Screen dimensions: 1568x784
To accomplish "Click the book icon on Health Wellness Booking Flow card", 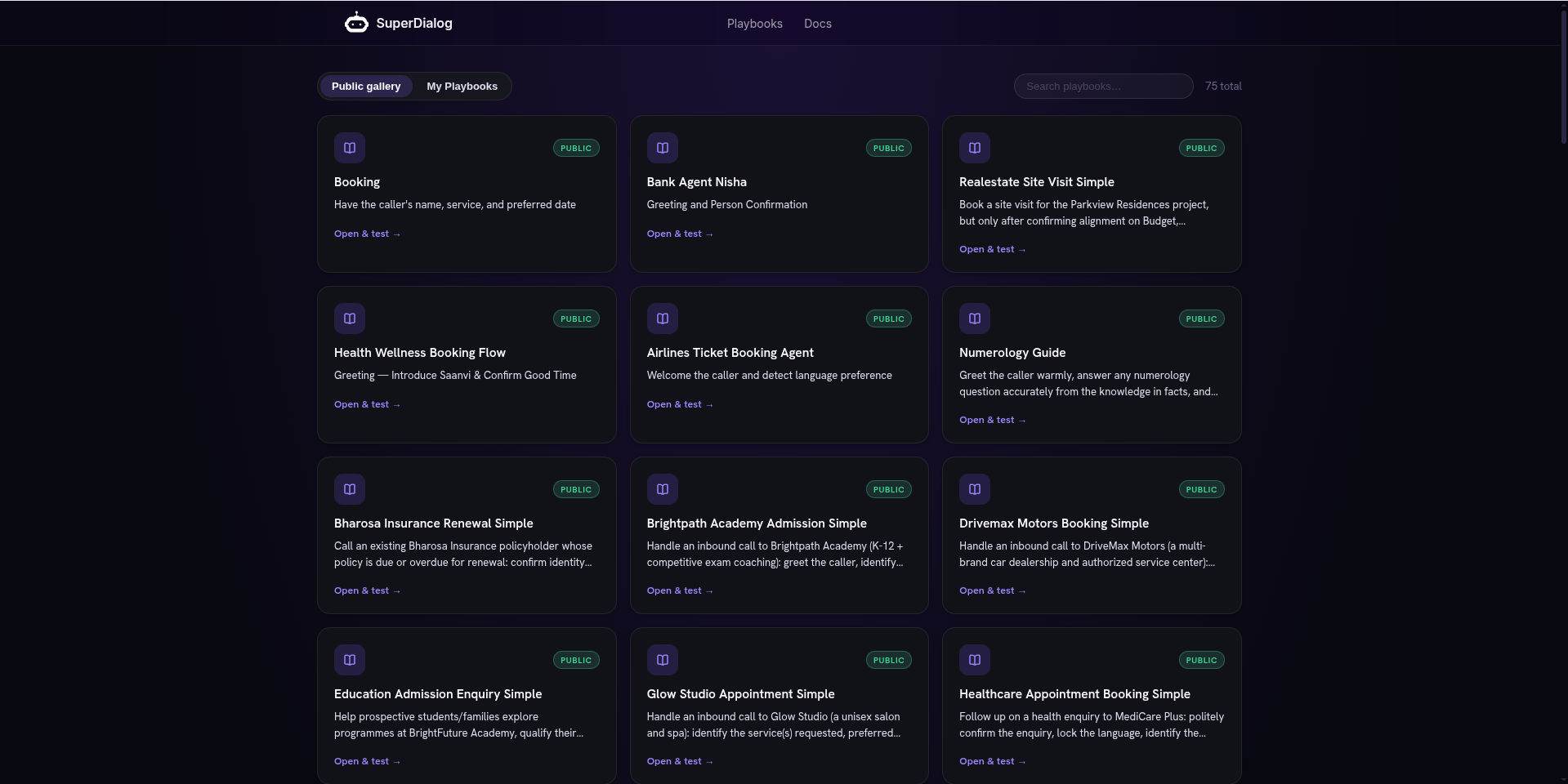I will [x=350, y=318].
